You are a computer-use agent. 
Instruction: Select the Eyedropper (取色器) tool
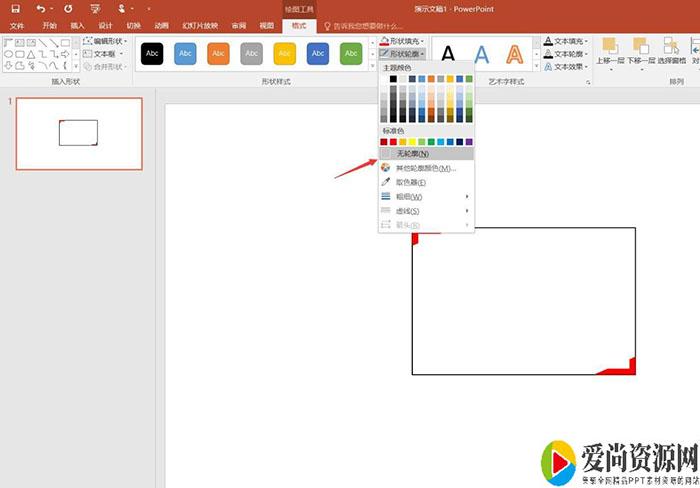tap(411, 182)
